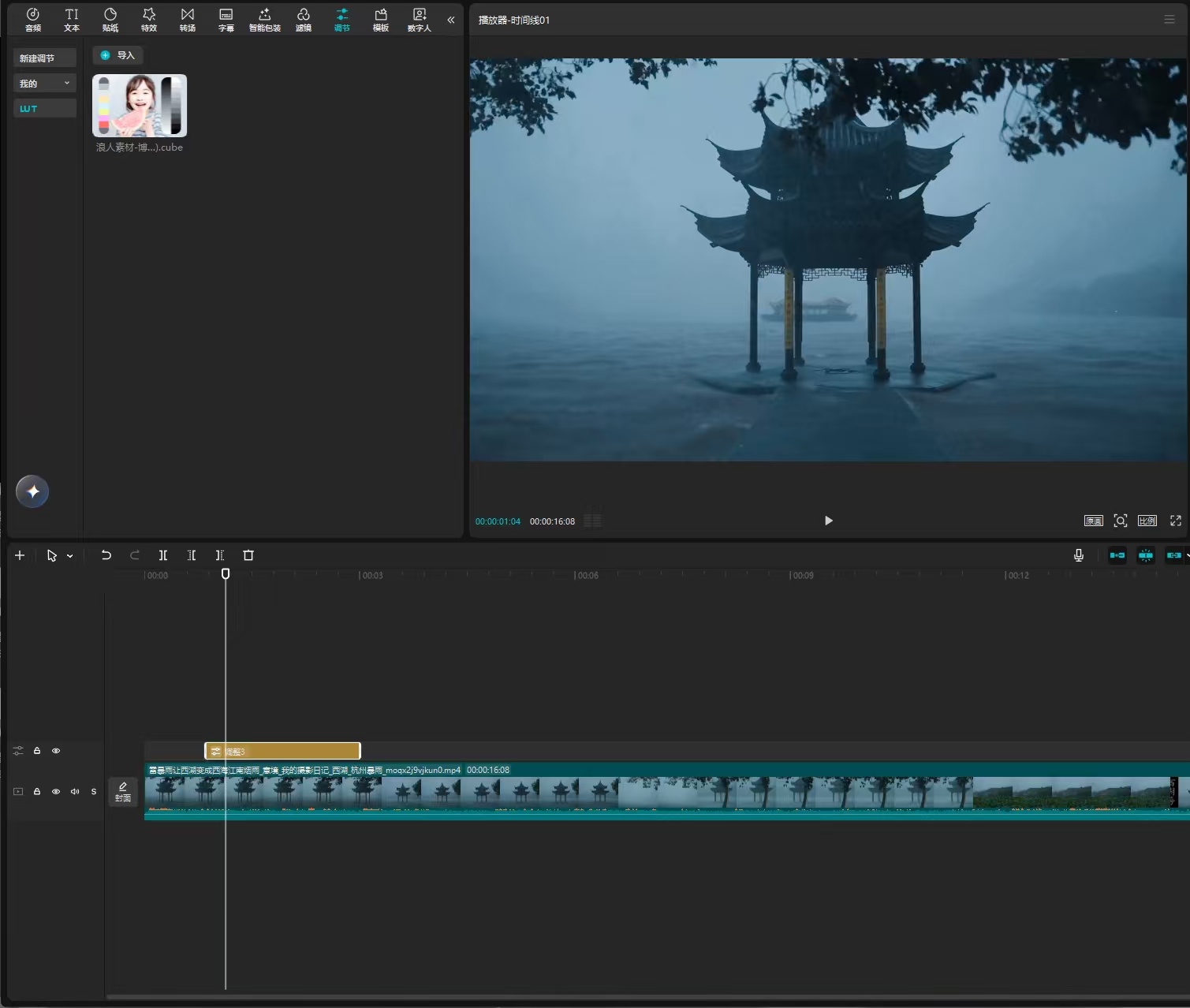Open the 文本 text panel

pos(72,20)
